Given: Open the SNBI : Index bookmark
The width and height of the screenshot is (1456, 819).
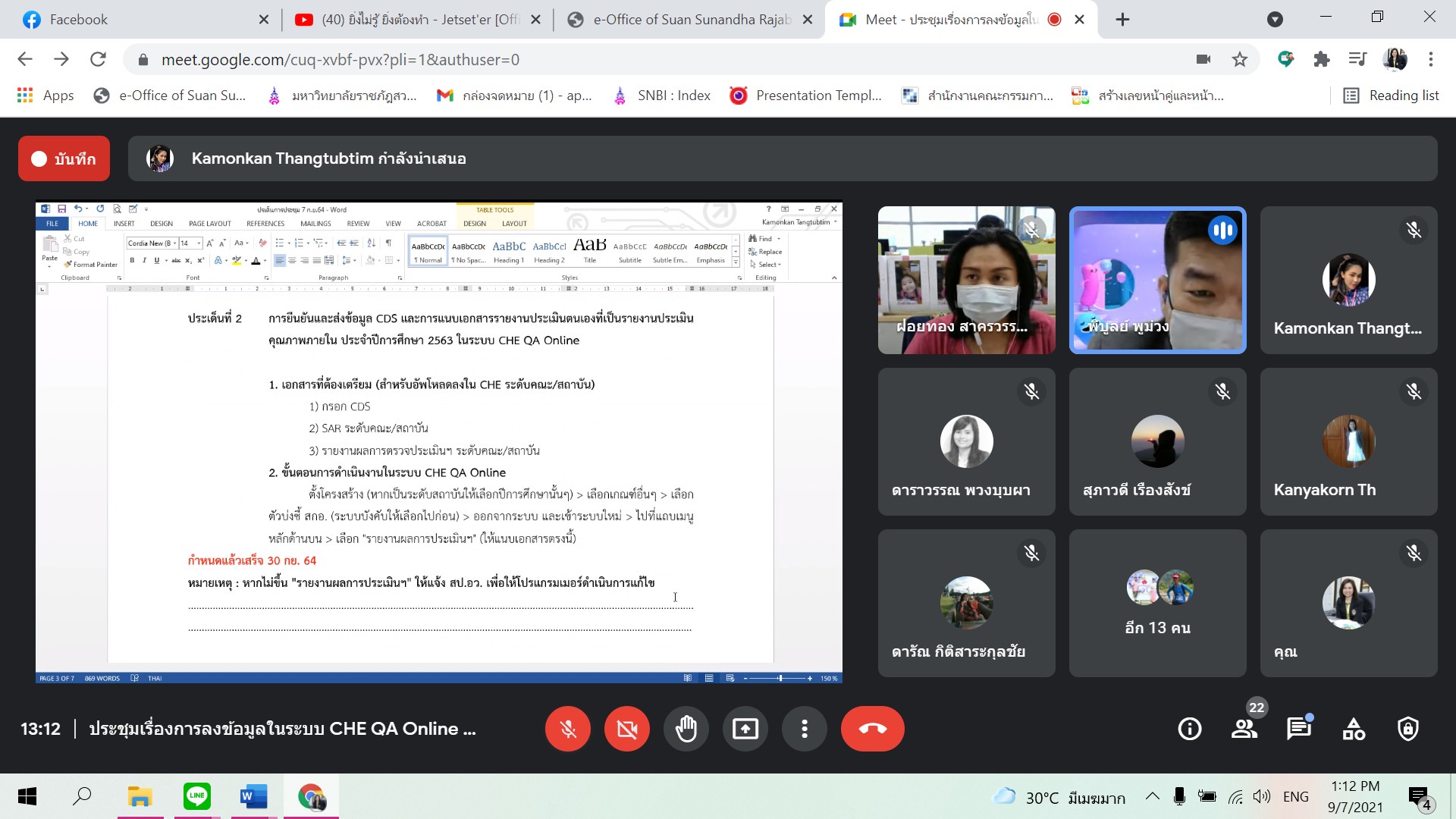Looking at the screenshot, I should (x=673, y=96).
